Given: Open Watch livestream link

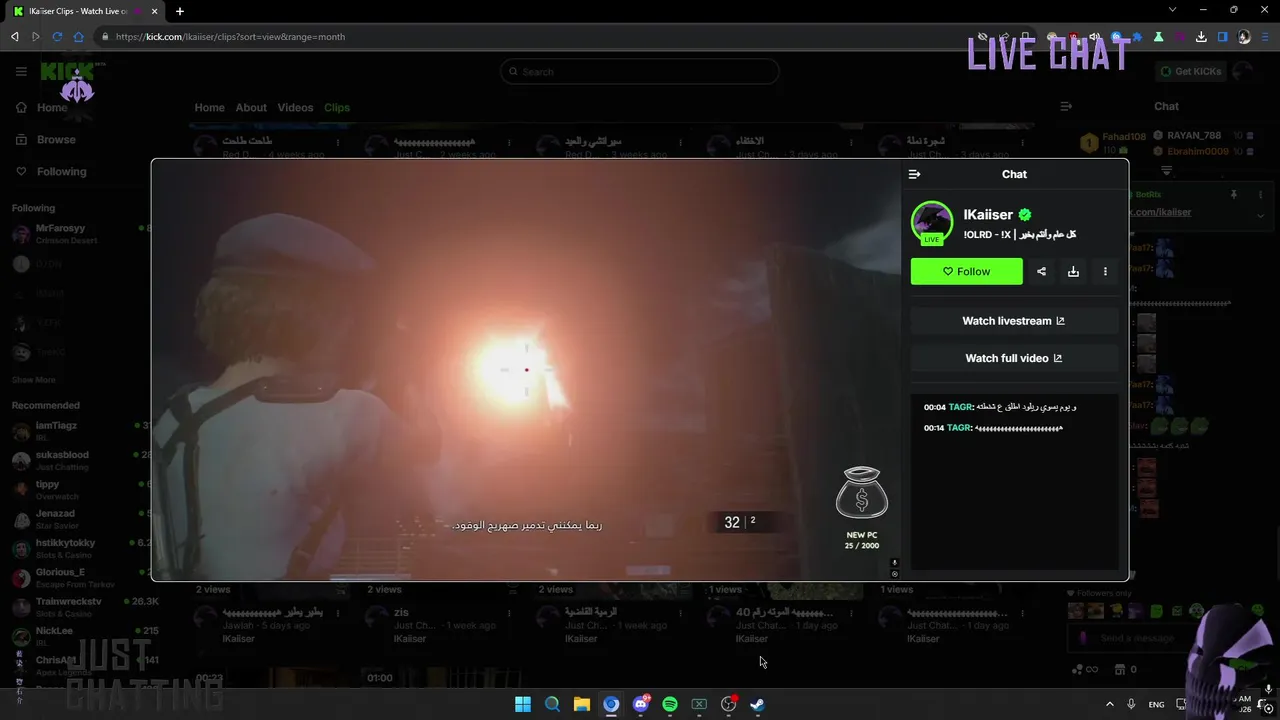Looking at the screenshot, I should [1014, 321].
